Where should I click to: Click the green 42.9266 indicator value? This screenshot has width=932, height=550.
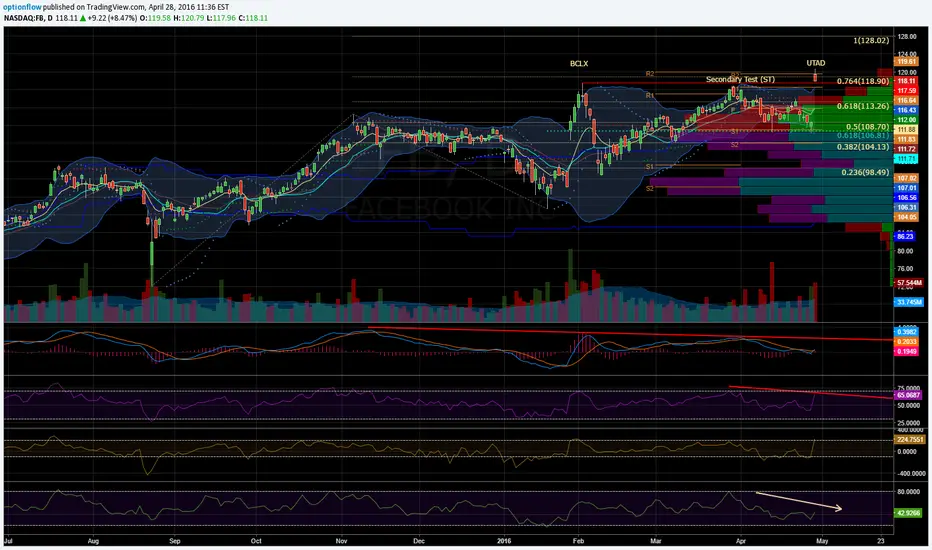coord(908,513)
